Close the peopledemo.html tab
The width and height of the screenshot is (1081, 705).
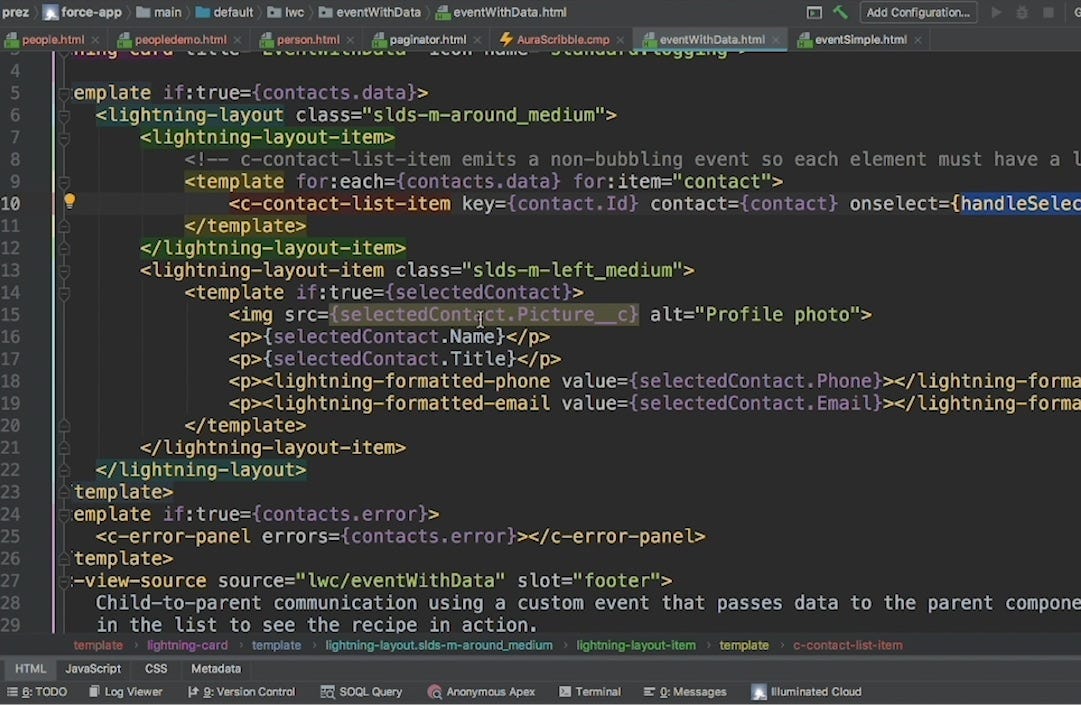point(237,40)
